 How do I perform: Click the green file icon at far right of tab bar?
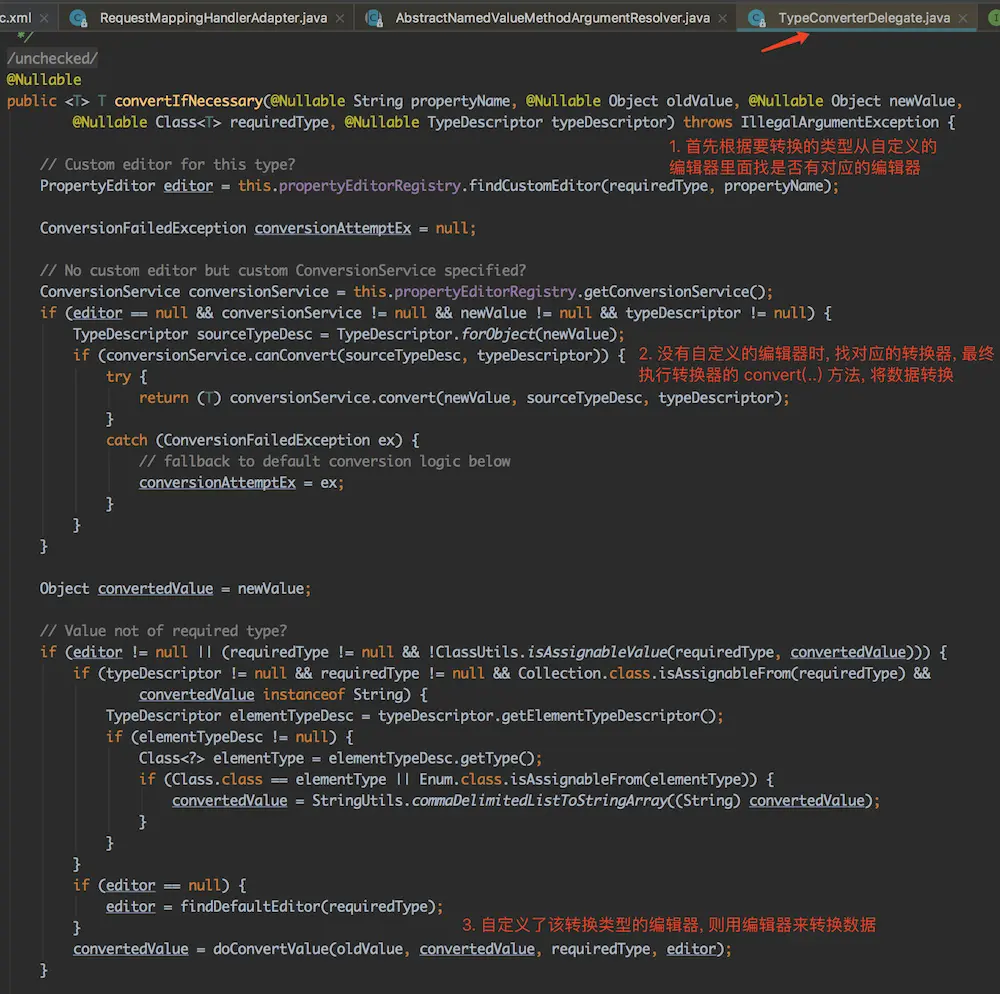992,18
